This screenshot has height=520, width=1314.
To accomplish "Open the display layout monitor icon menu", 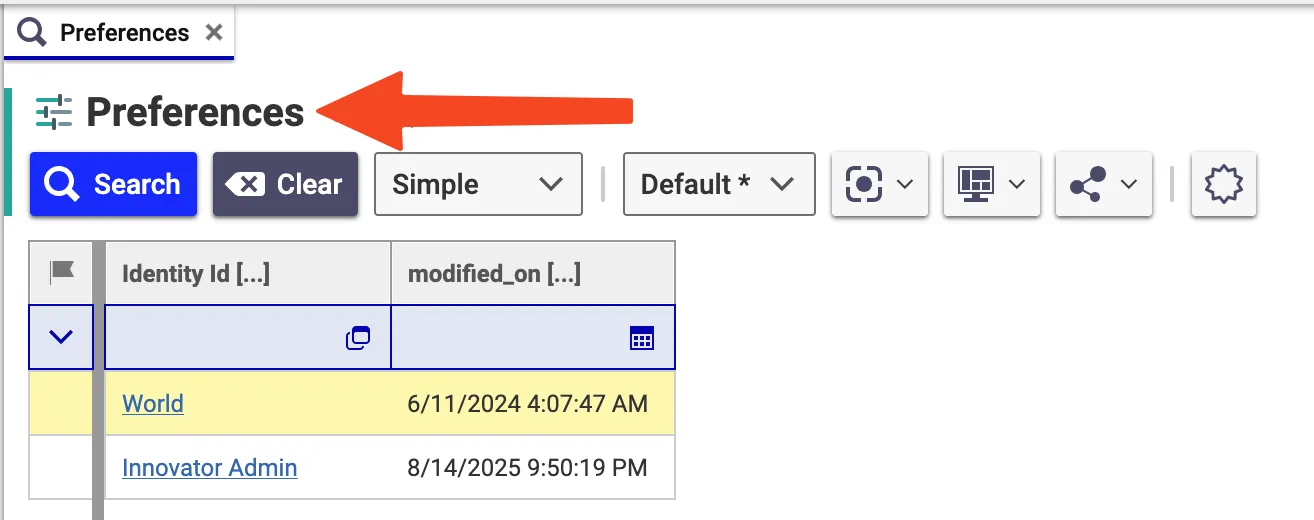I will pyautogui.click(x=992, y=184).
